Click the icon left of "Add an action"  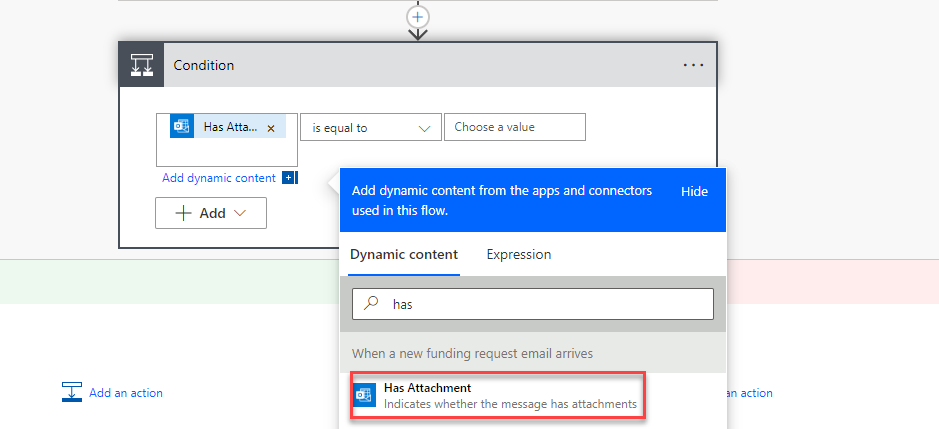coord(71,392)
